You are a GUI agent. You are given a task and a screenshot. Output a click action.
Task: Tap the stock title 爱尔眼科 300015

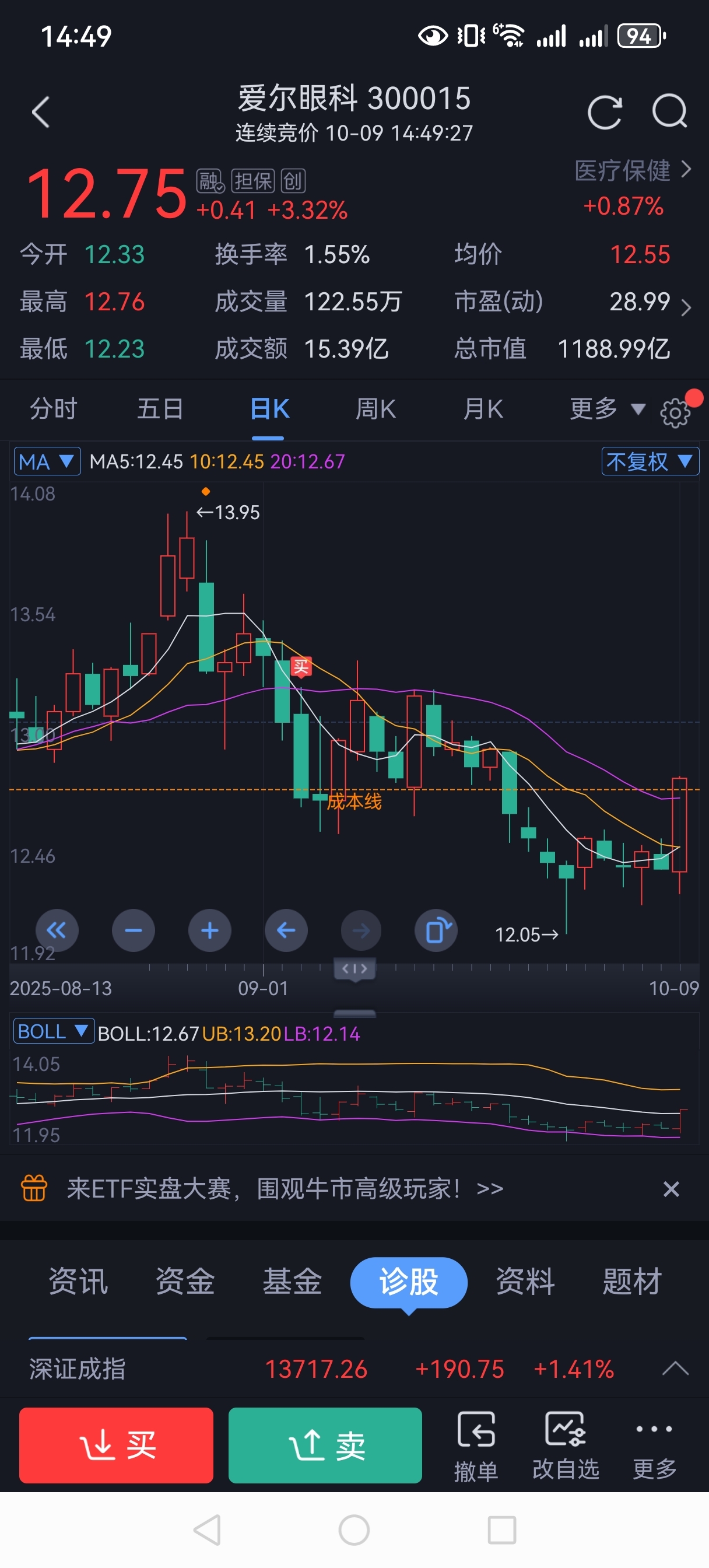point(354,99)
